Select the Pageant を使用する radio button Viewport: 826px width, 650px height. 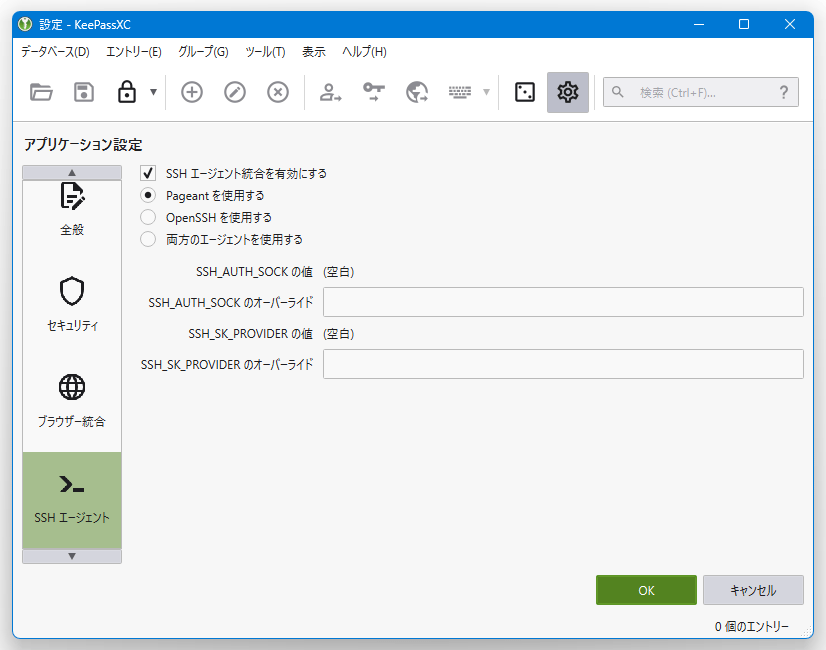click(148, 195)
